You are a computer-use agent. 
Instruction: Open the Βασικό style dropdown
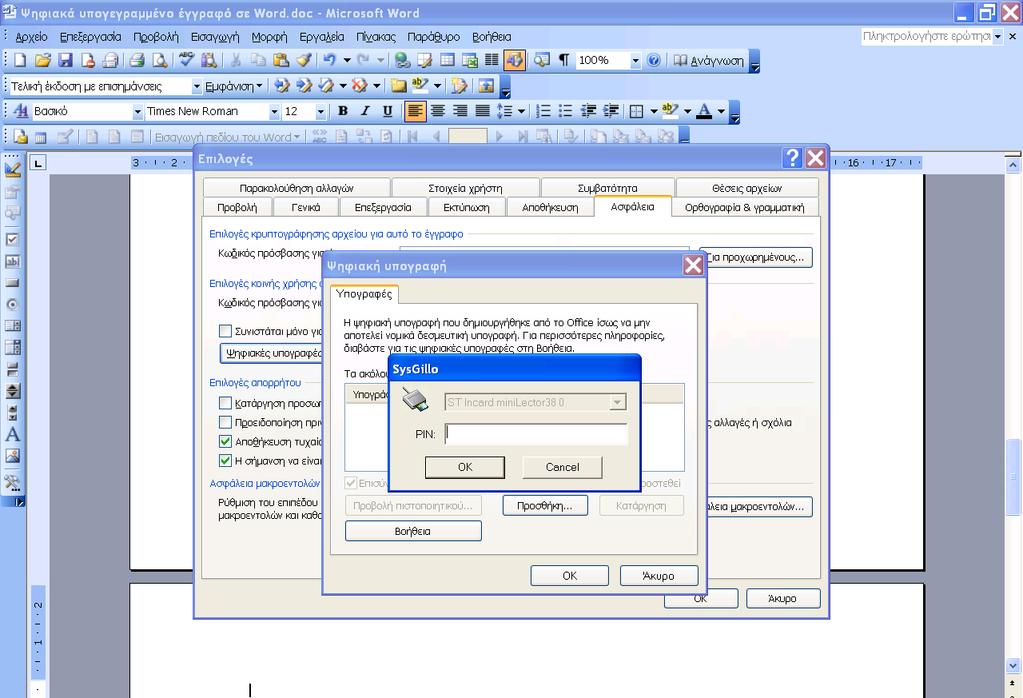click(137, 112)
